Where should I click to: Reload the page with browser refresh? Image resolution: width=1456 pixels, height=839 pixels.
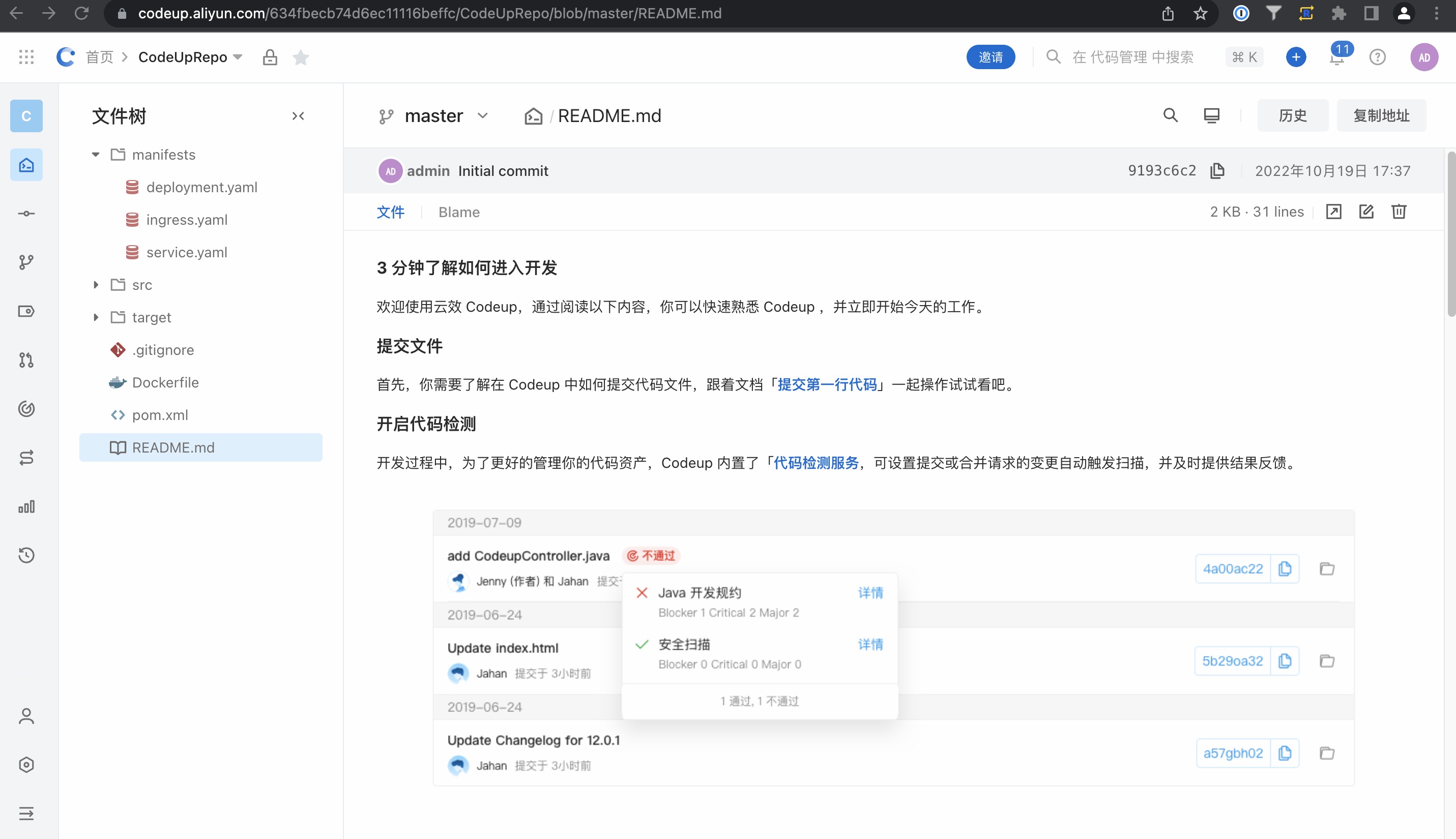(81, 13)
